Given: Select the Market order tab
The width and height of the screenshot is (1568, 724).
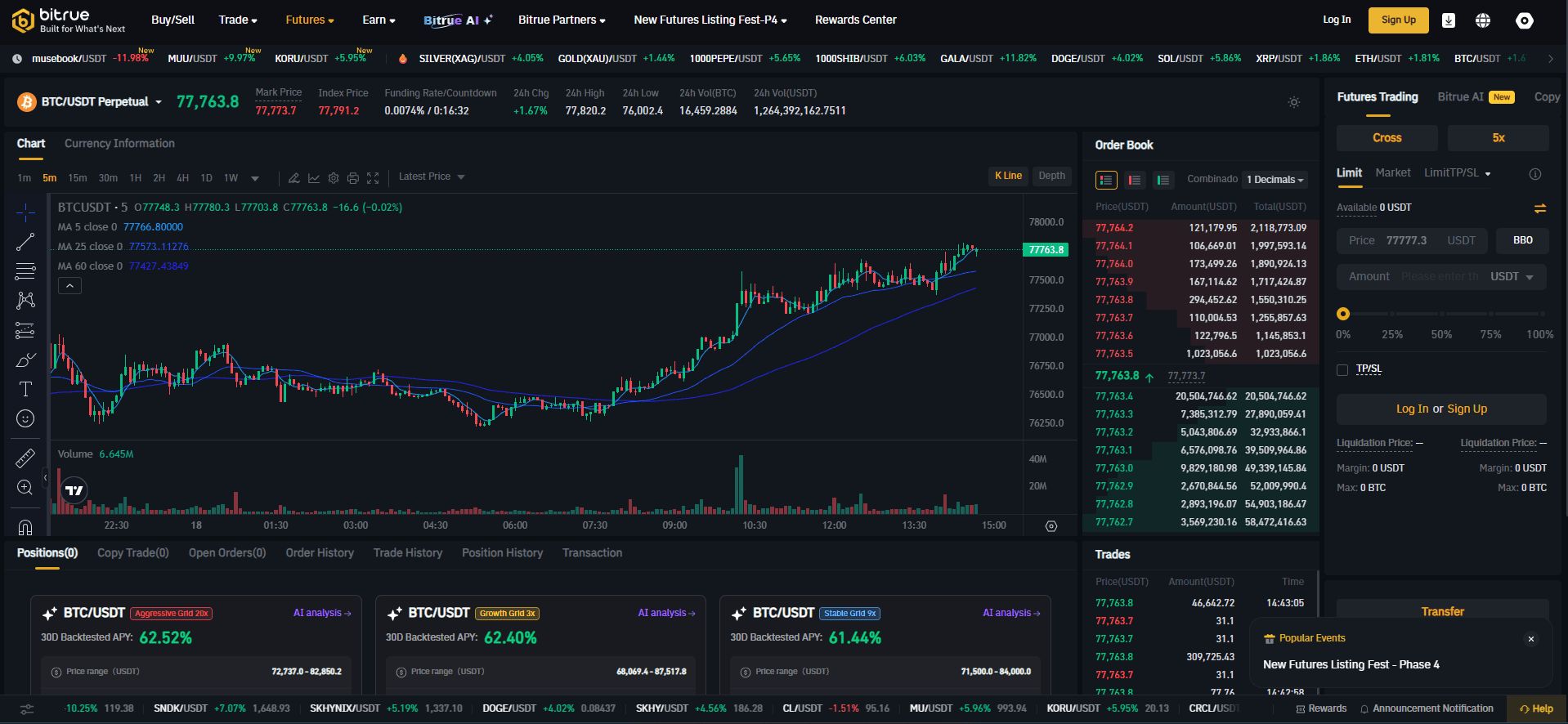Looking at the screenshot, I should pos(1393,173).
